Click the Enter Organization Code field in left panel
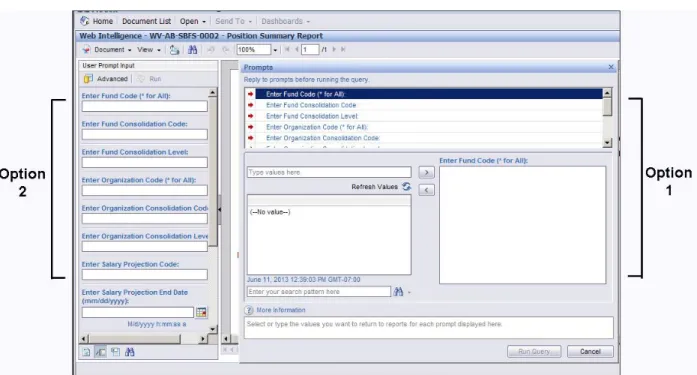This screenshot has height=375, width=697. tap(144, 191)
